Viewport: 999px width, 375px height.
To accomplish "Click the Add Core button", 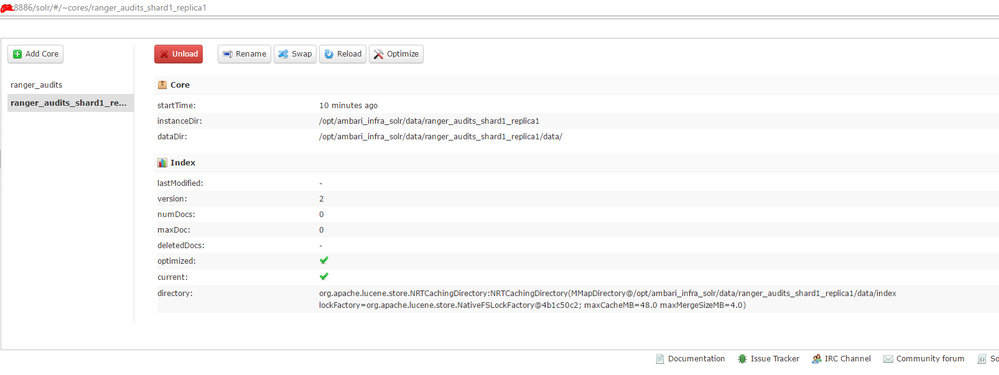I will pyautogui.click(x=36, y=54).
